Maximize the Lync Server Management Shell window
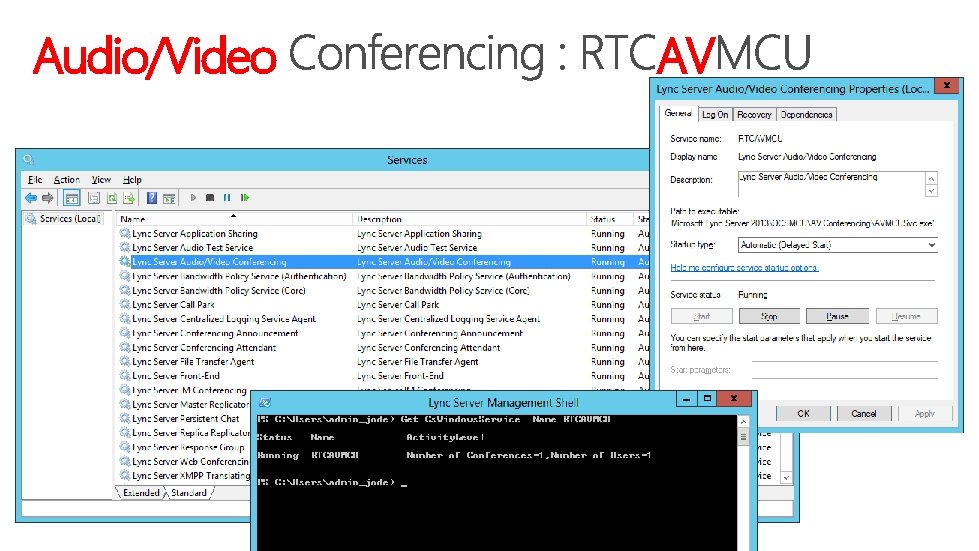This screenshot has height=551, width=979. (x=707, y=398)
